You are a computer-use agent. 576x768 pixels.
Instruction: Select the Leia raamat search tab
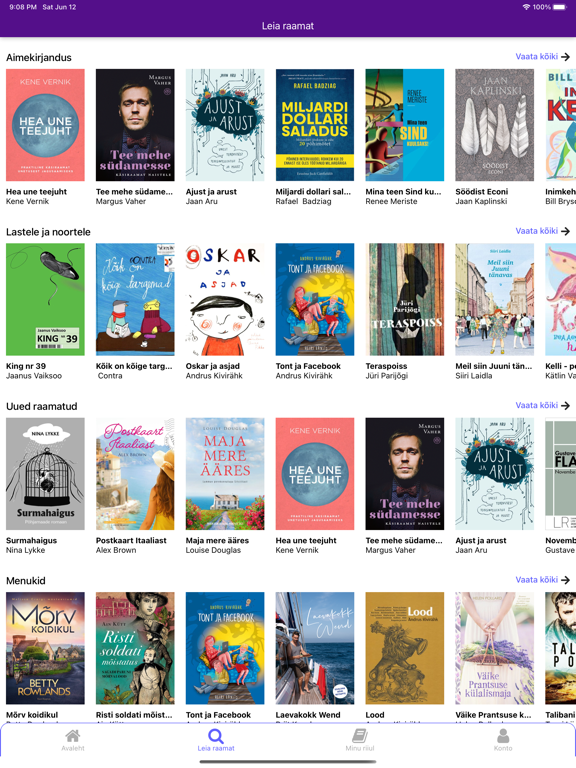pyautogui.click(x=216, y=740)
